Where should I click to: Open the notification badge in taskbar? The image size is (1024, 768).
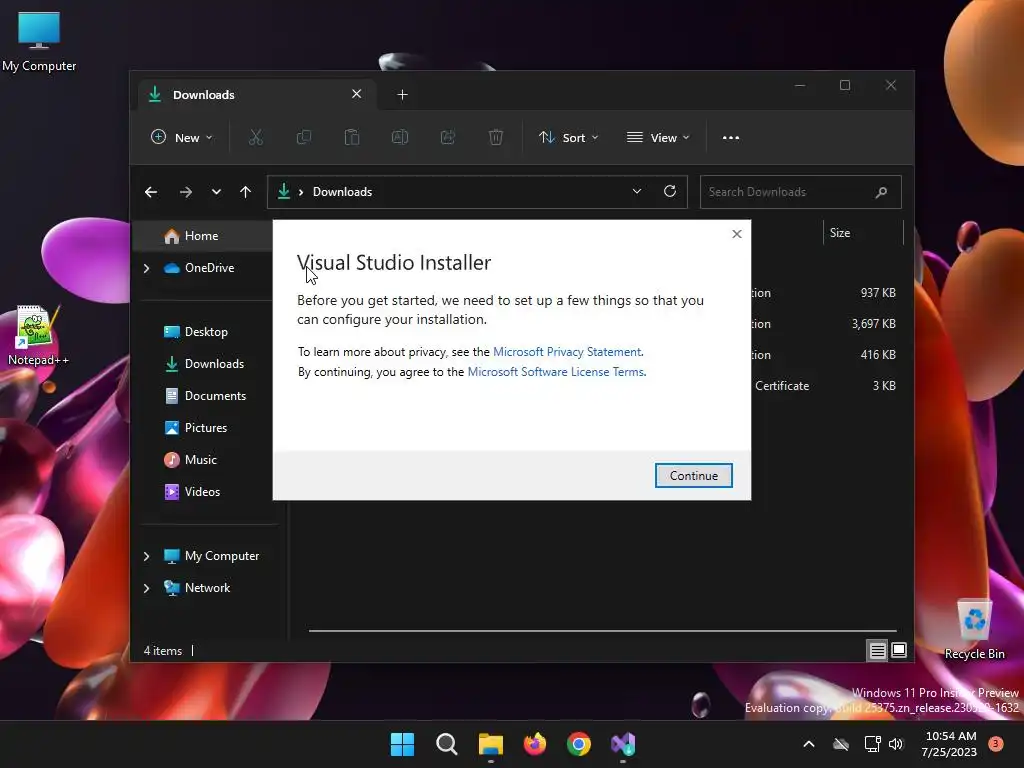996,743
